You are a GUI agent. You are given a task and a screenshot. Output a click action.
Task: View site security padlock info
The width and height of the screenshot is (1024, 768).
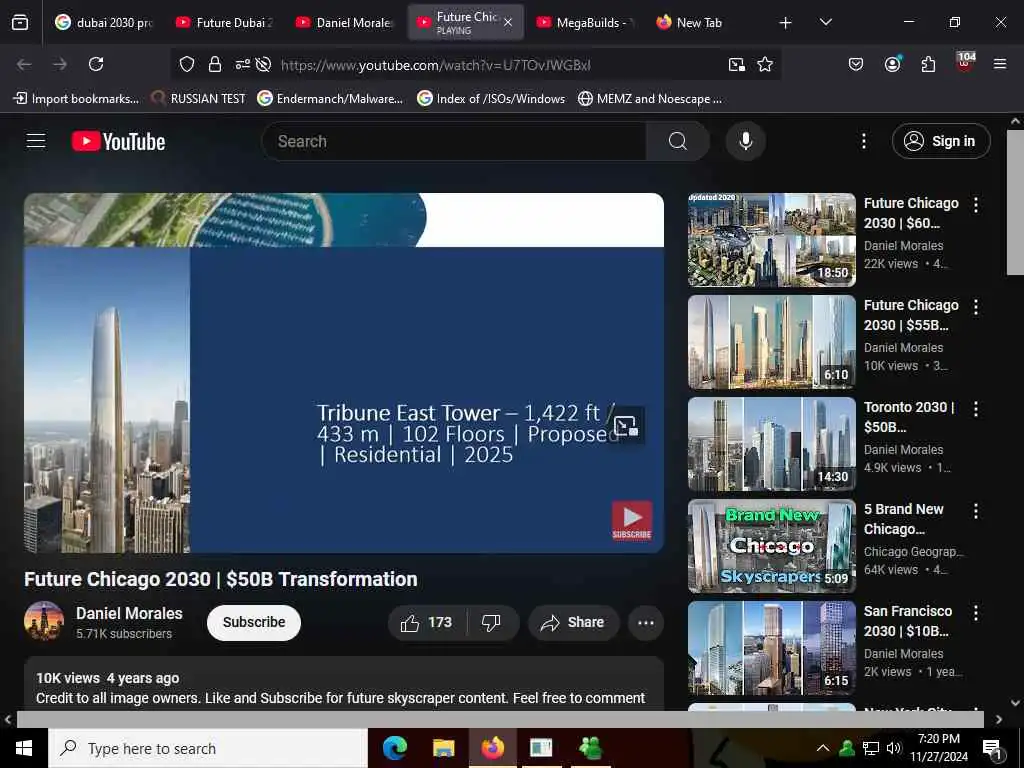(x=215, y=64)
